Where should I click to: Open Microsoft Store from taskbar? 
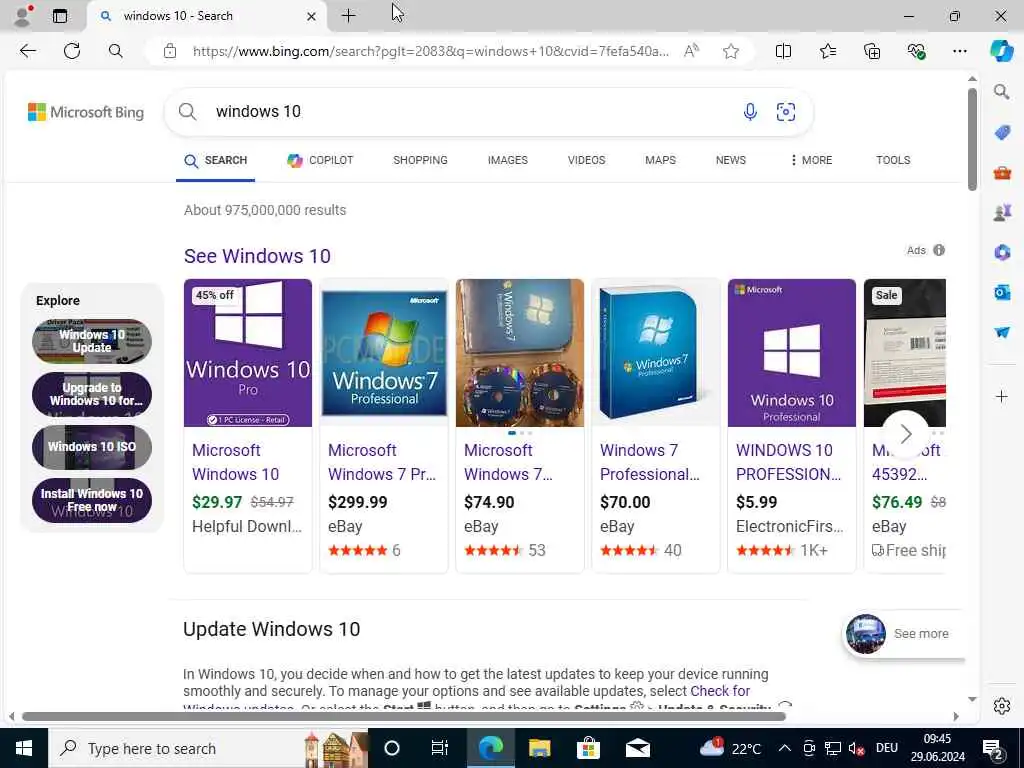click(588, 748)
